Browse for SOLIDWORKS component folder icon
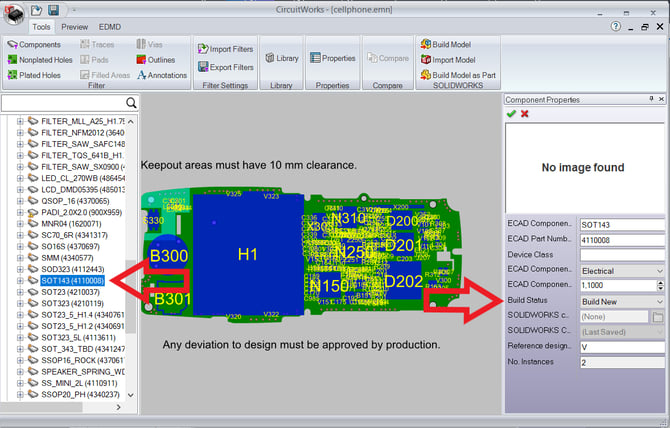 click(x=658, y=317)
